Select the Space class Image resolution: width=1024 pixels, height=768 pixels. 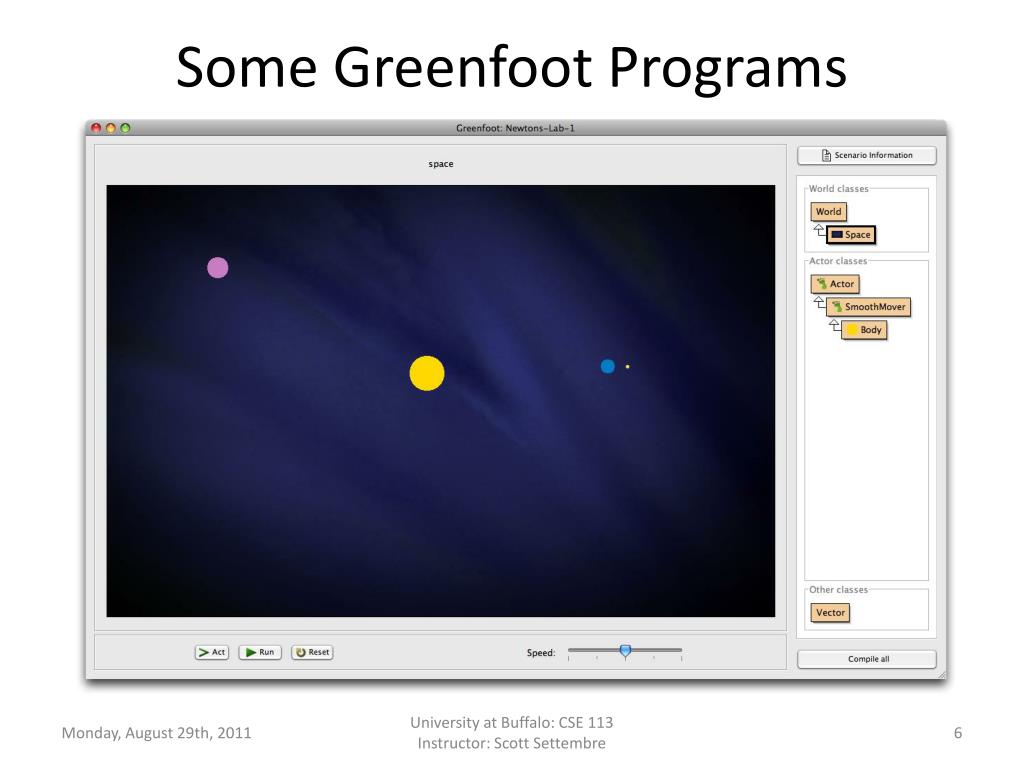851,234
